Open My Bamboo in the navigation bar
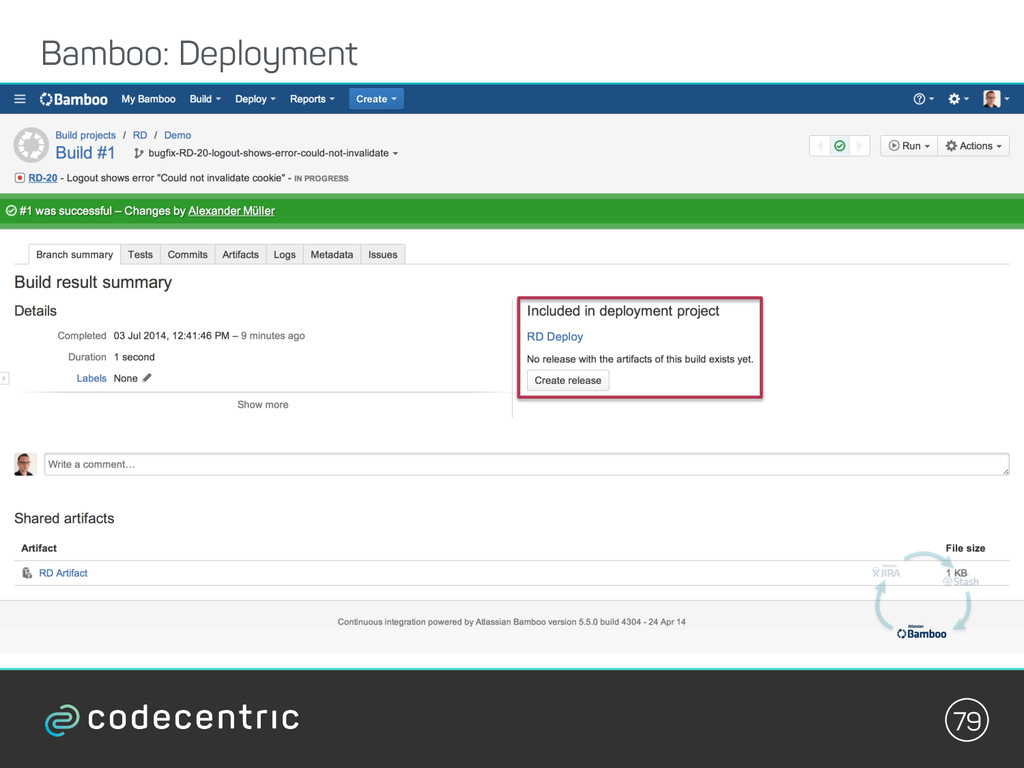The width and height of the screenshot is (1024, 768). coord(148,99)
